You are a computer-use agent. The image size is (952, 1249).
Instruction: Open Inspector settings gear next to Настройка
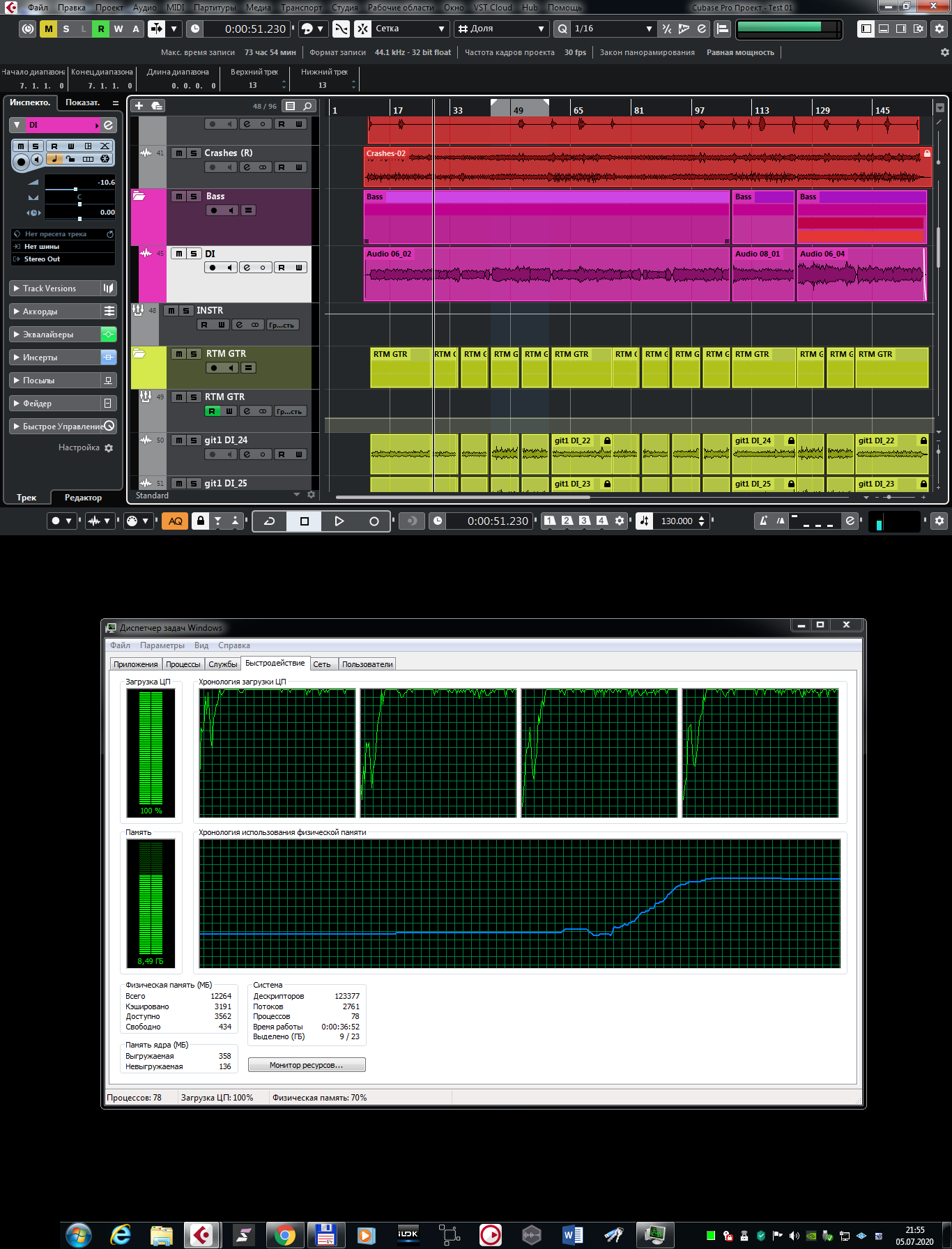[109, 448]
